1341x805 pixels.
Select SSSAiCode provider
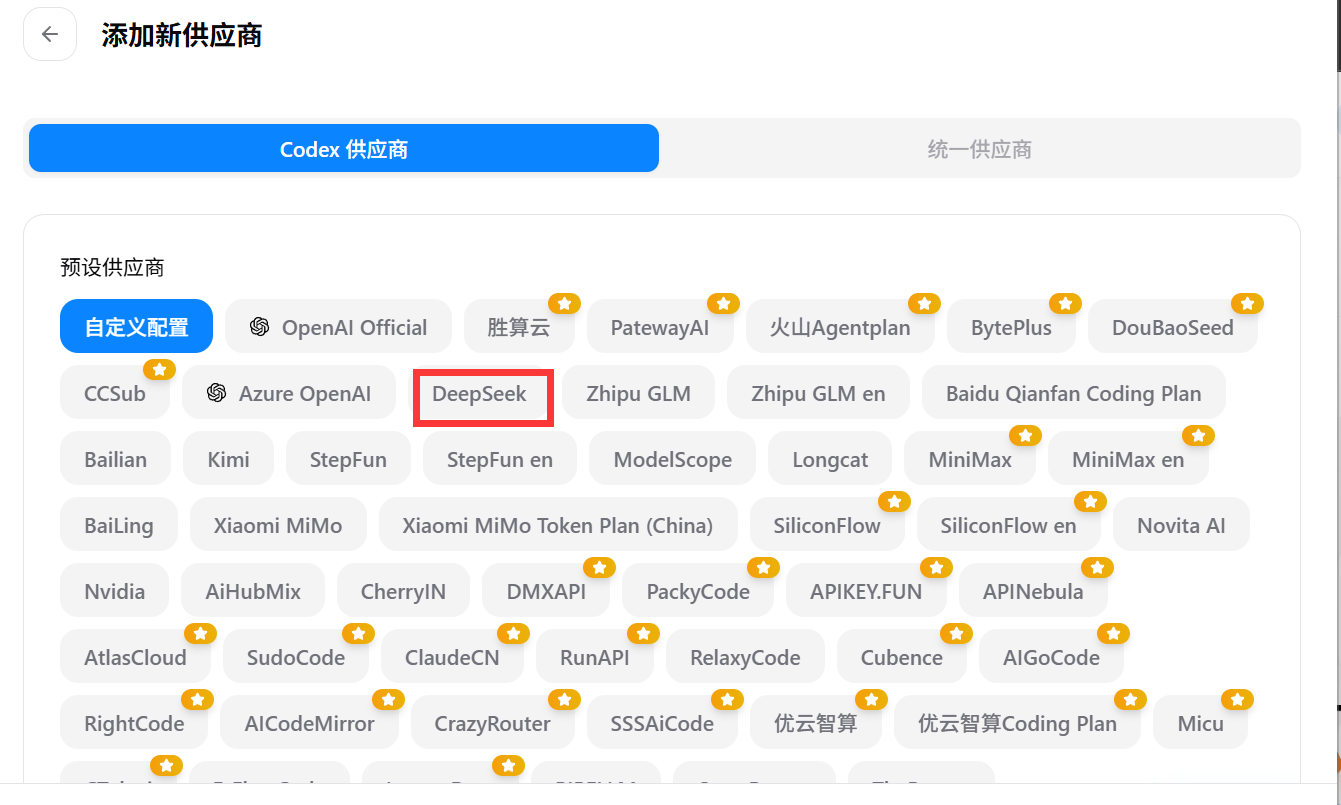click(x=663, y=722)
